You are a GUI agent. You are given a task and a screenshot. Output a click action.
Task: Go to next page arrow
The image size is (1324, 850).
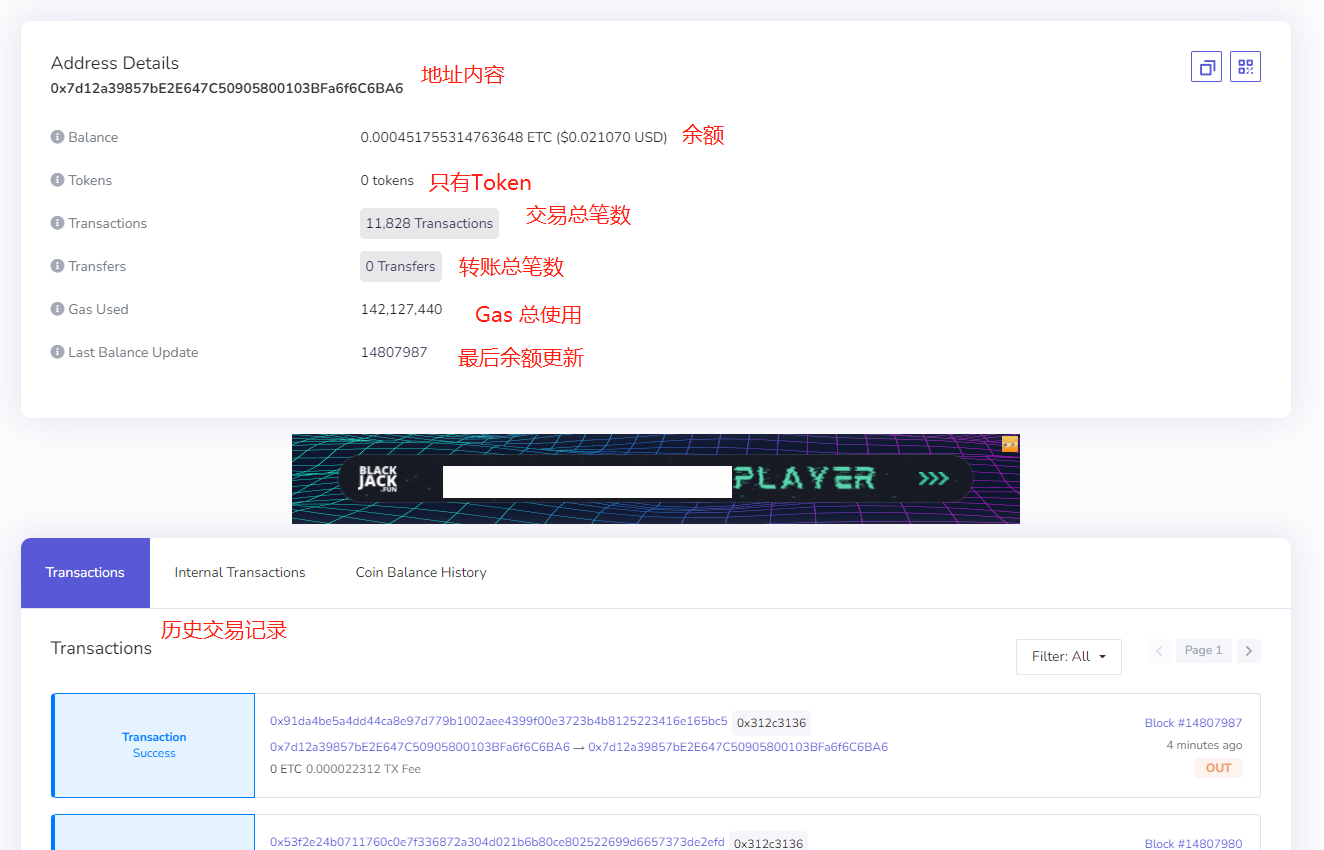[x=1248, y=651]
